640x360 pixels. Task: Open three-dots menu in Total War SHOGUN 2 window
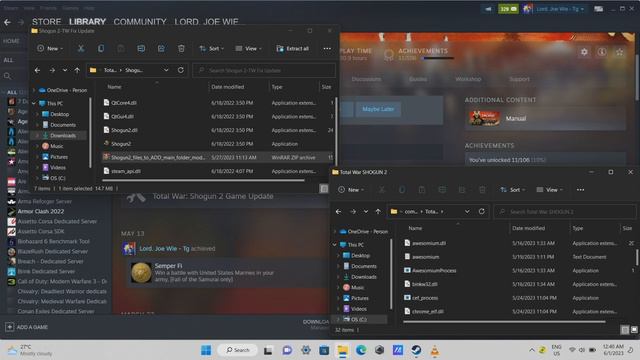click(x=580, y=190)
